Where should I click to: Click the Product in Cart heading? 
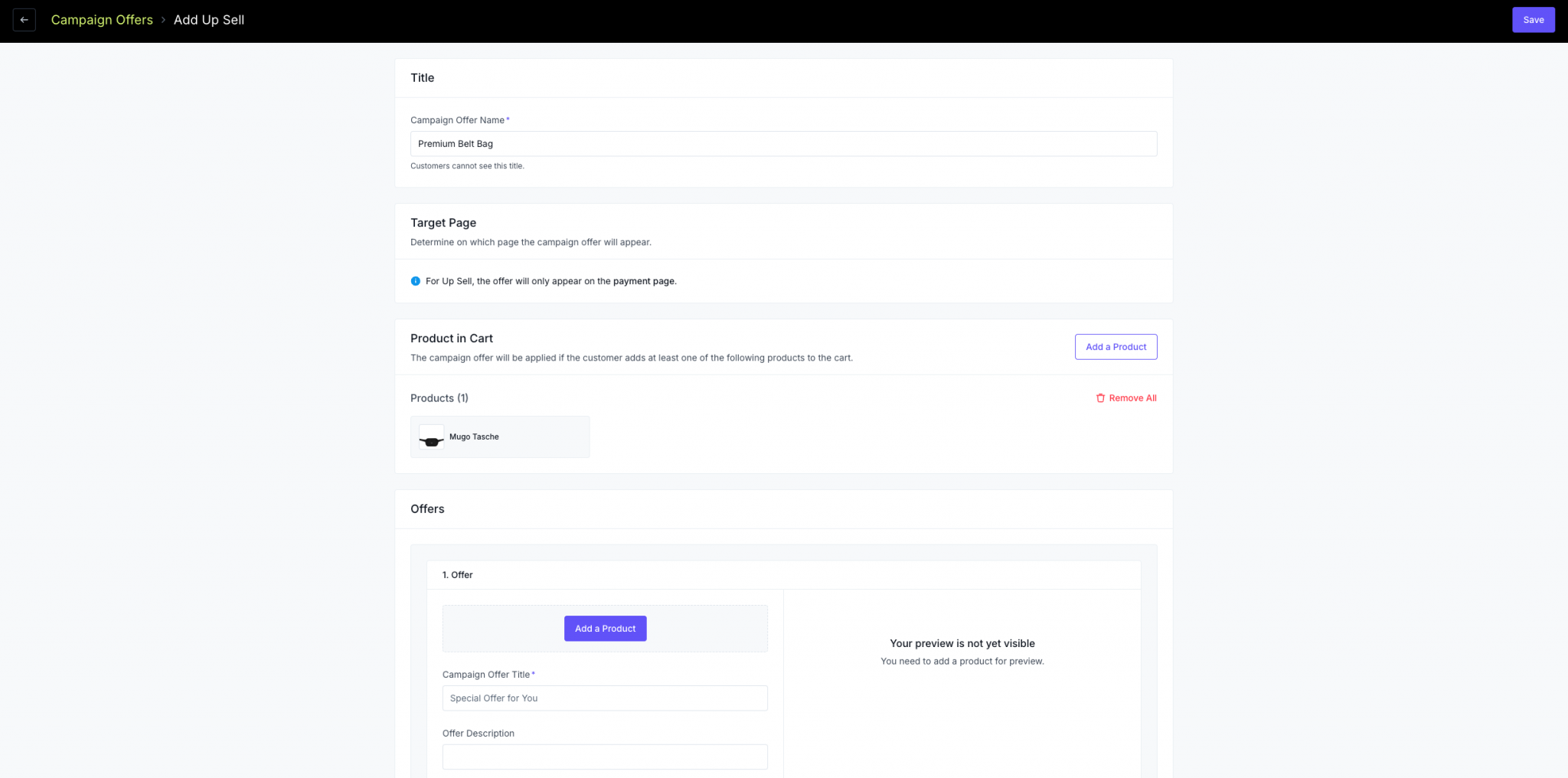[x=452, y=338]
